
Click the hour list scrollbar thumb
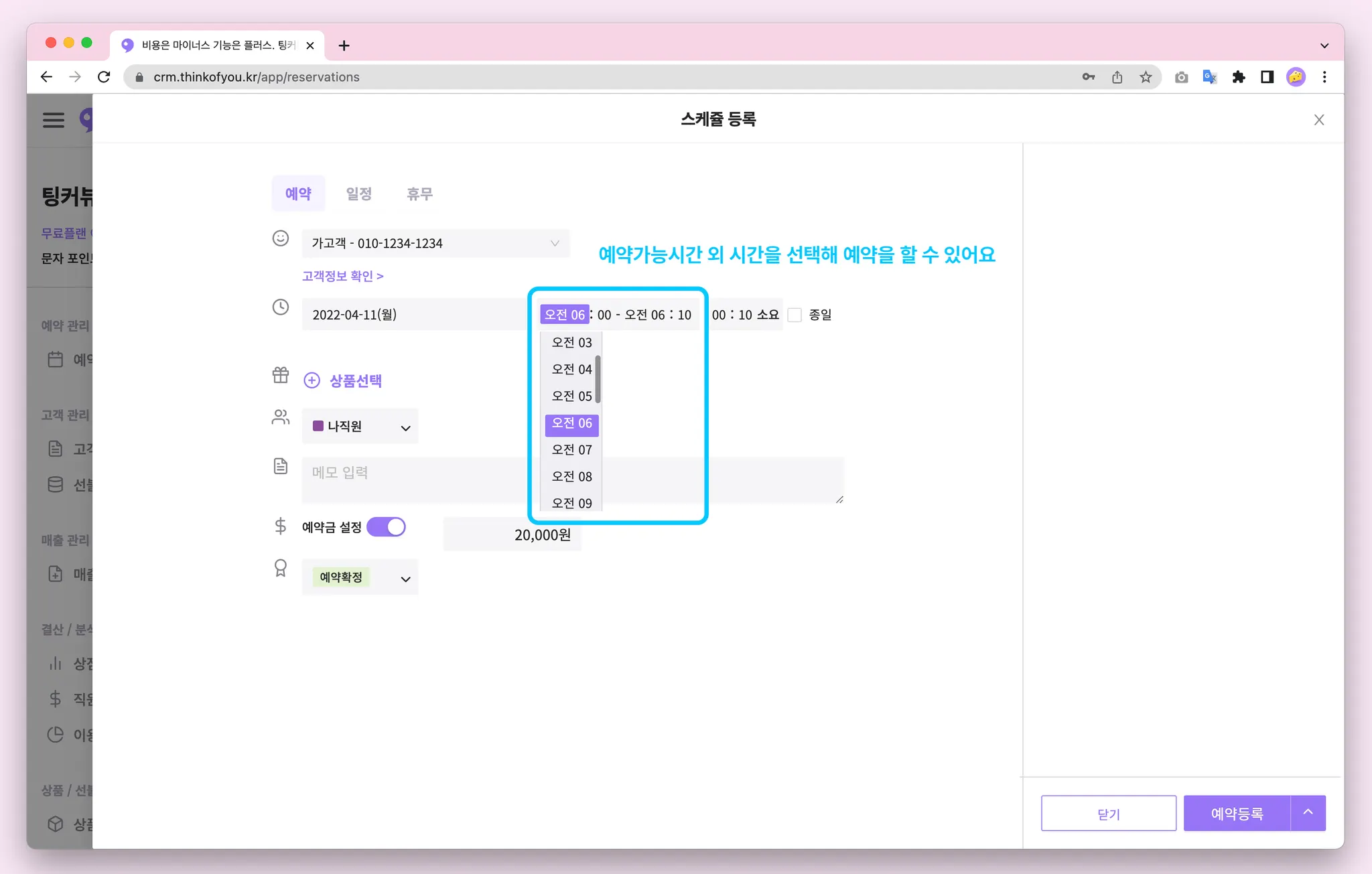[x=598, y=379]
